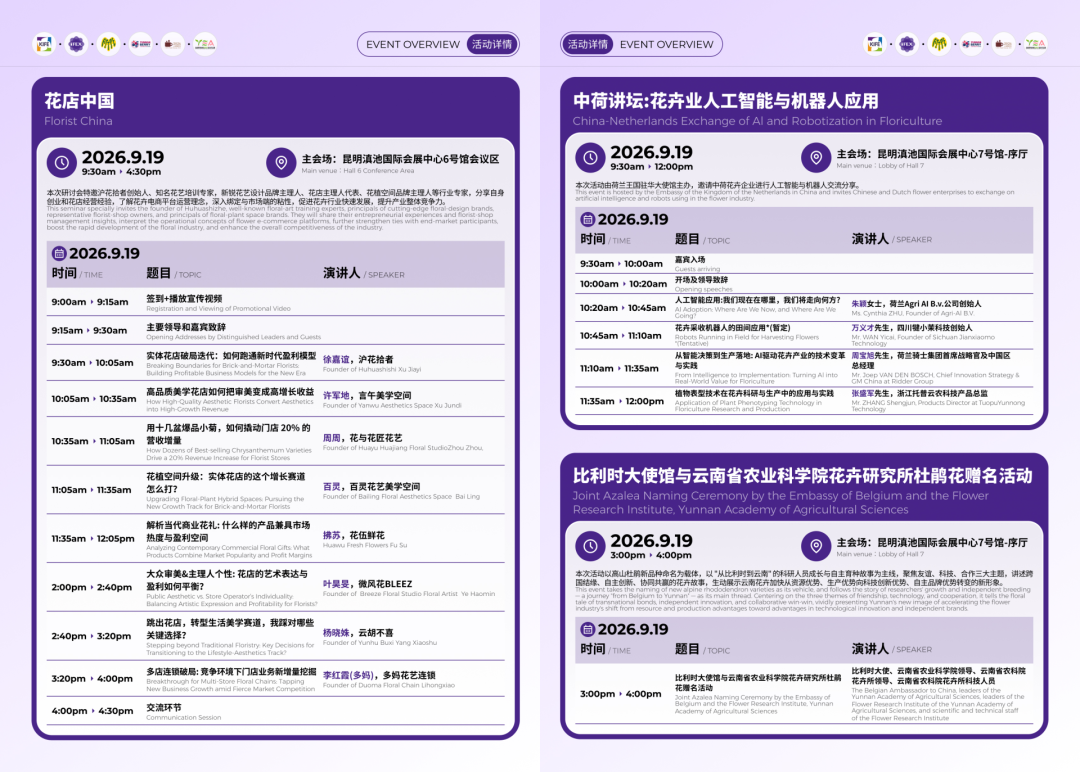Click the time 3:00pm–4:00pm in the Azalea schedule table
The height and width of the screenshot is (772, 1080).
[x=621, y=694]
